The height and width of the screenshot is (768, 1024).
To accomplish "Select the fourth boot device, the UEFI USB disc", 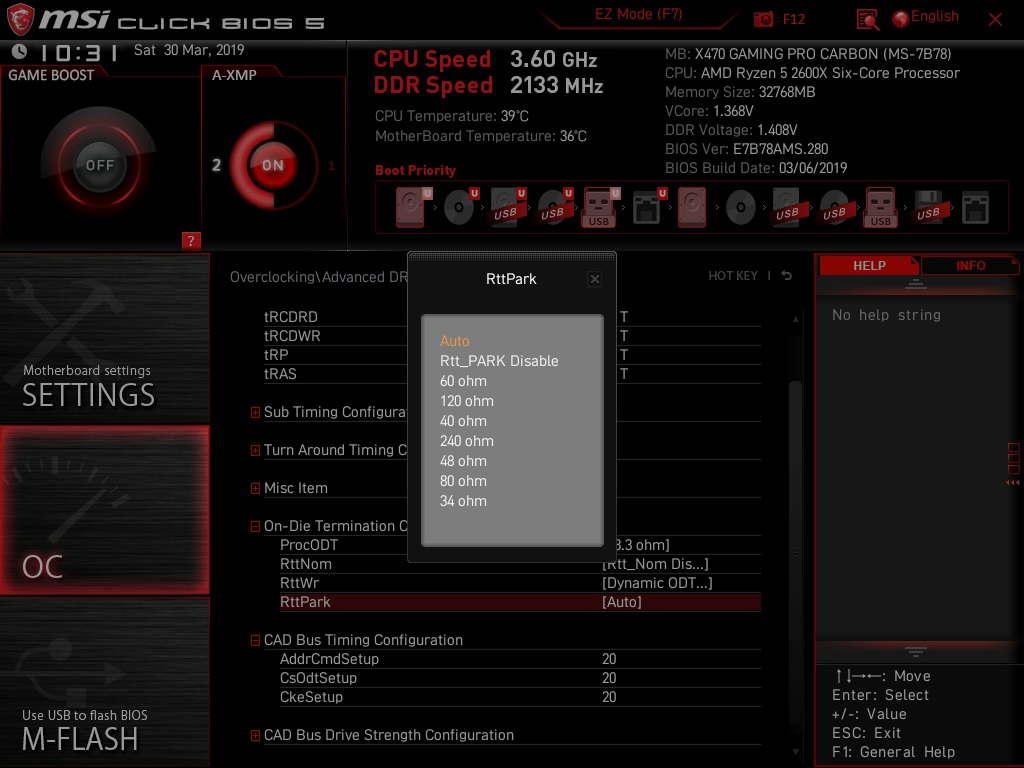I will tap(555, 207).
